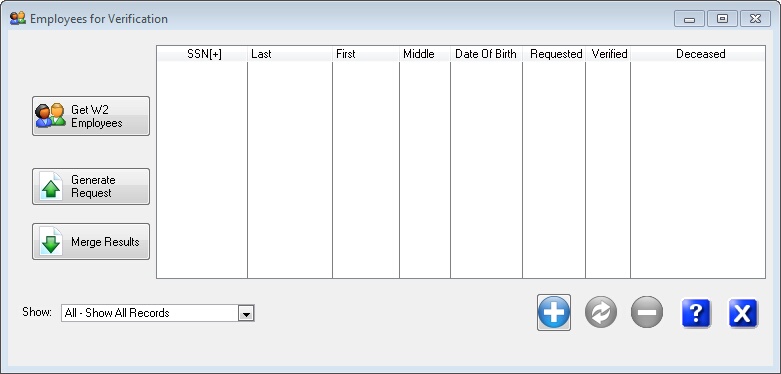Click the Generate Request button

coord(91,186)
